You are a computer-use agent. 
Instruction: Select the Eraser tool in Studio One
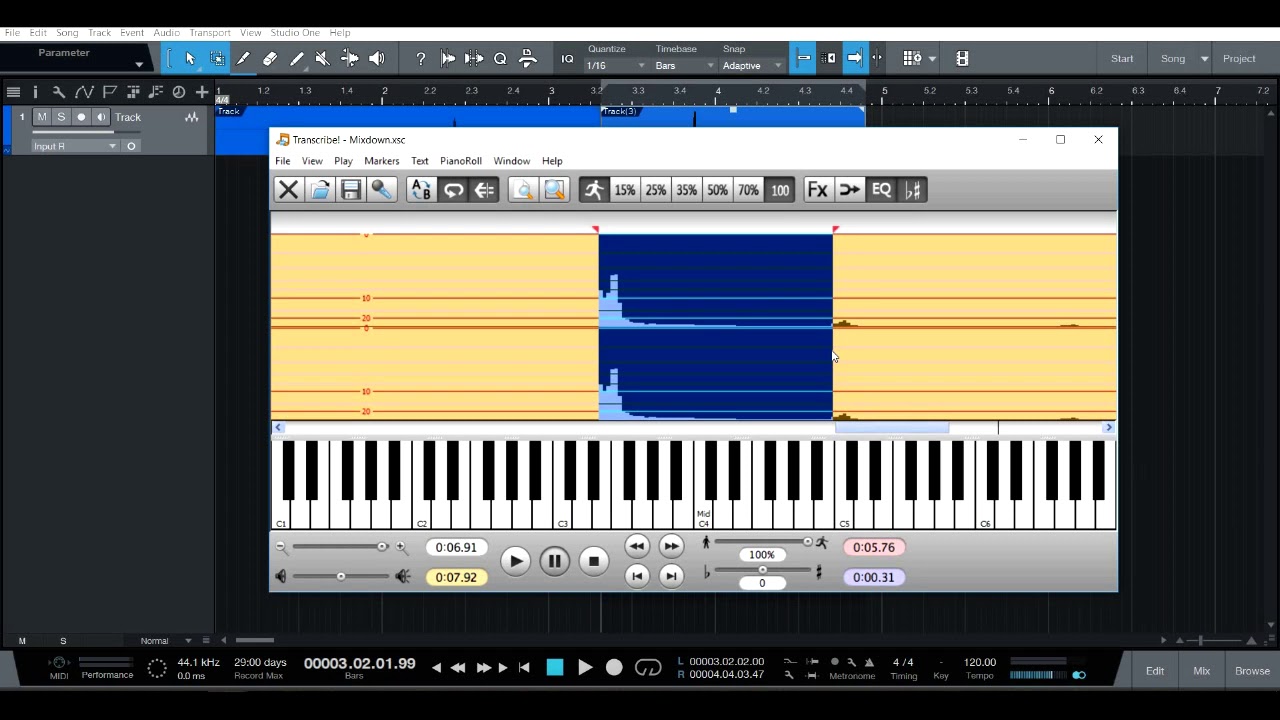[x=270, y=59]
